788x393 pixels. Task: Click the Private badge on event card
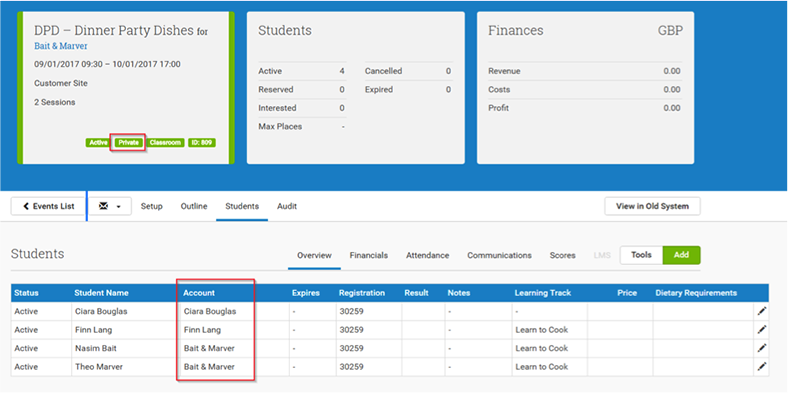129,143
